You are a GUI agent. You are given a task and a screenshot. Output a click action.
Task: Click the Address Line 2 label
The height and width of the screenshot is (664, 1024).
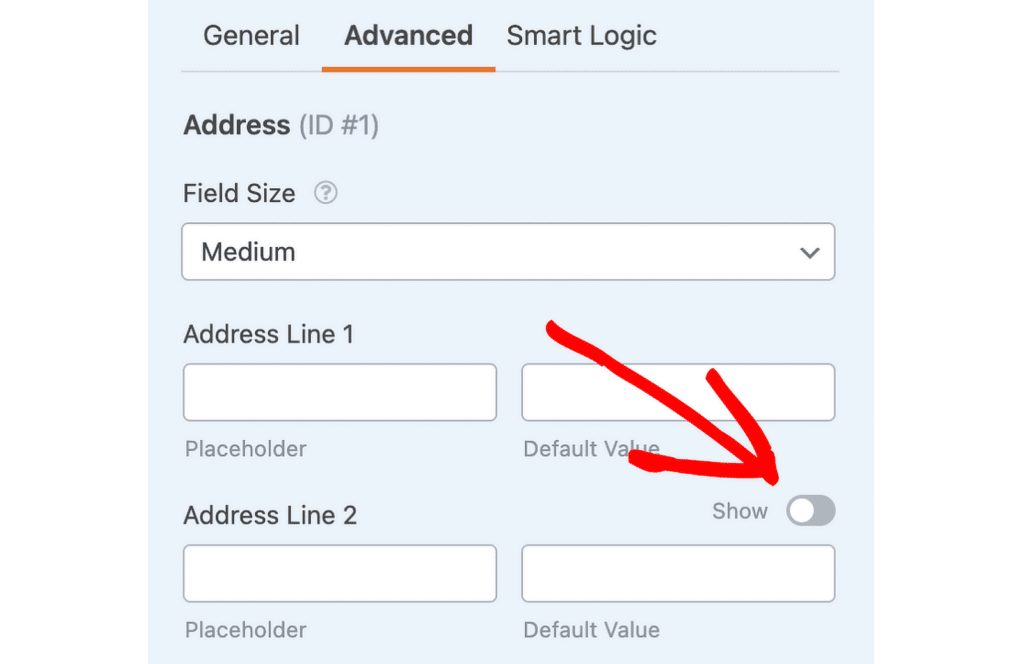[x=268, y=515]
